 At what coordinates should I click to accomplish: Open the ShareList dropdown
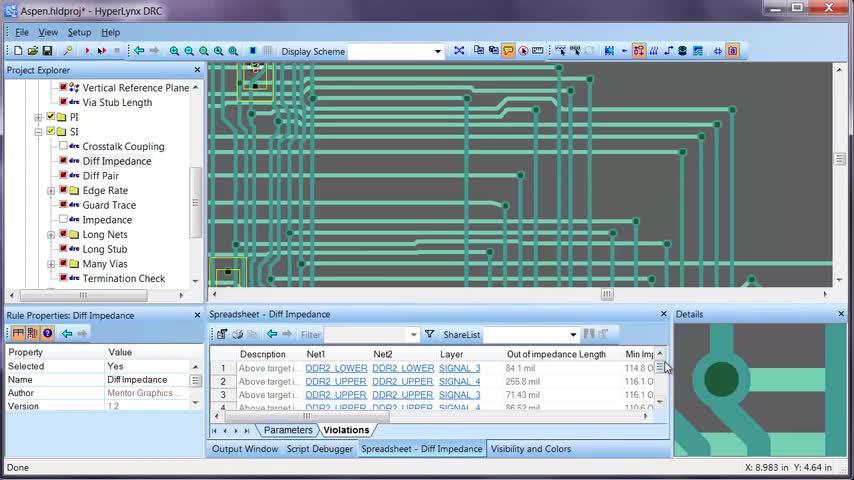pos(572,335)
